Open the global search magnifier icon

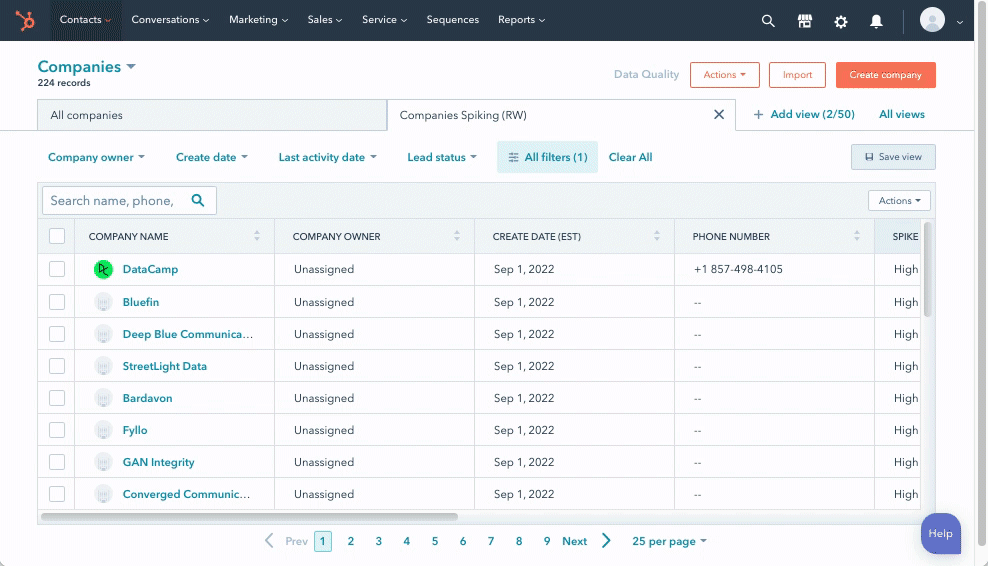pyautogui.click(x=767, y=21)
